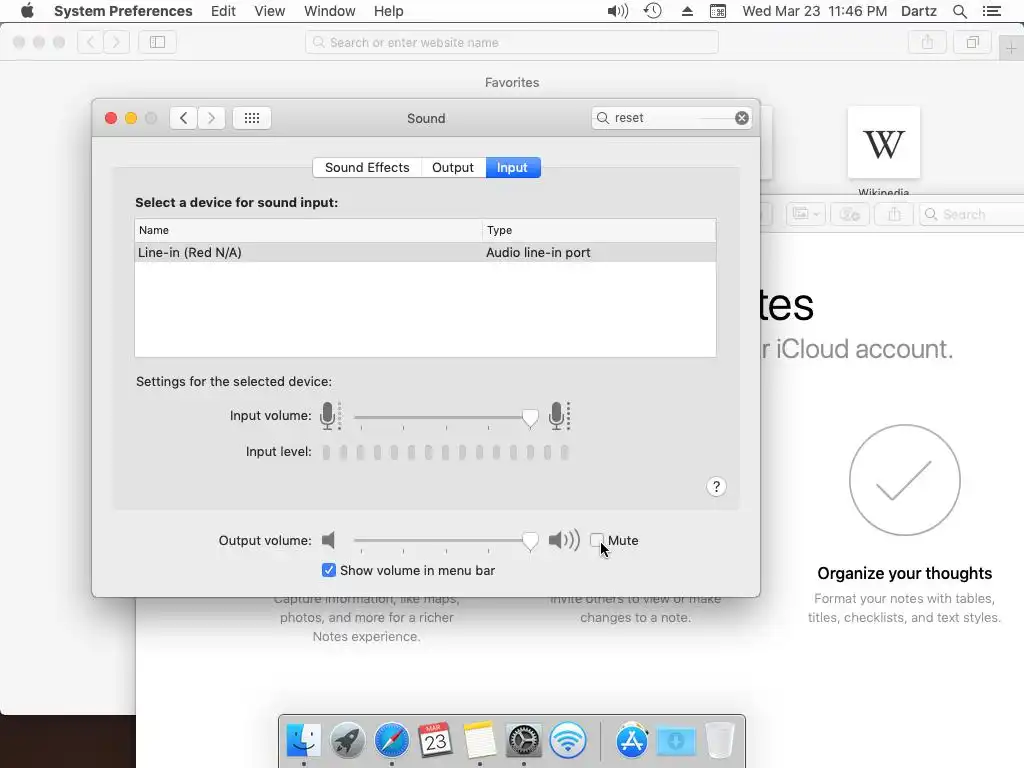
Task: Open Notes from the Dock
Action: click(x=479, y=741)
